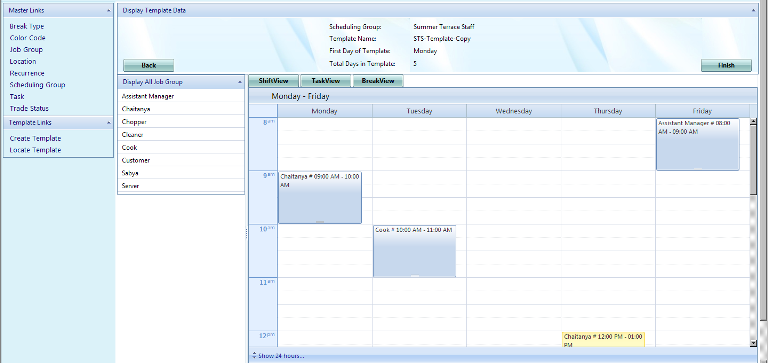Viewport: 768px width, 363px height.
Task: Click the calendar scrollbar down arrow
Action: click(x=753, y=343)
